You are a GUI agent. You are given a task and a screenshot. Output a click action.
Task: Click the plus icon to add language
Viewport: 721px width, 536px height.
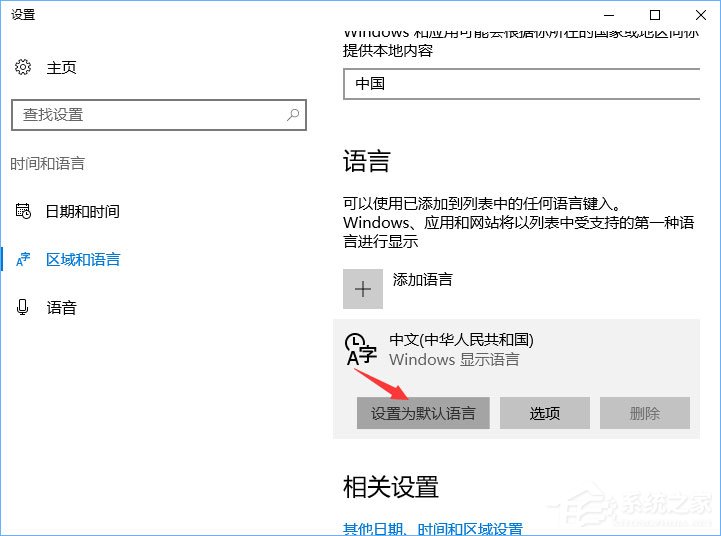pos(363,289)
